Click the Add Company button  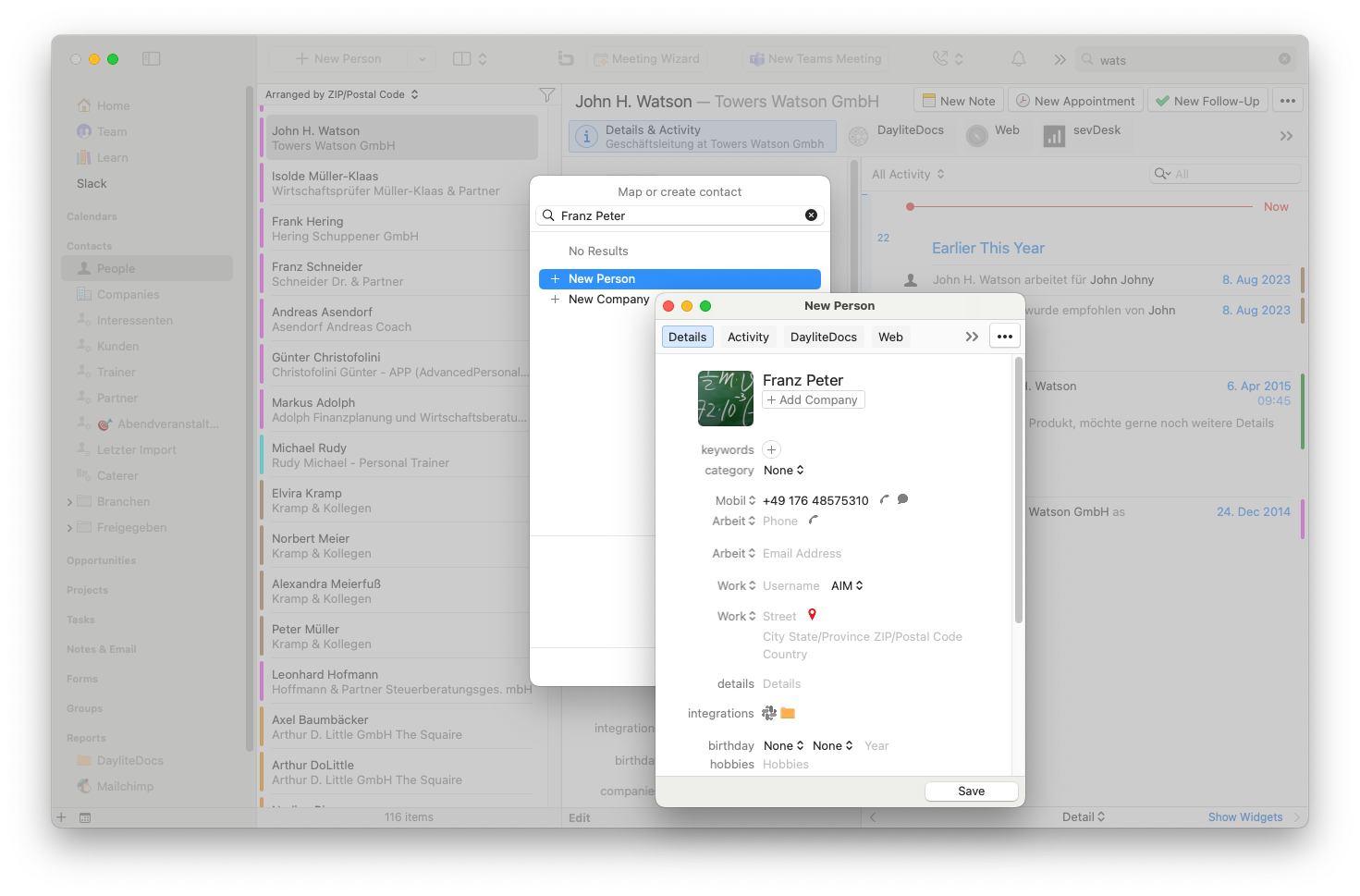pos(814,400)
